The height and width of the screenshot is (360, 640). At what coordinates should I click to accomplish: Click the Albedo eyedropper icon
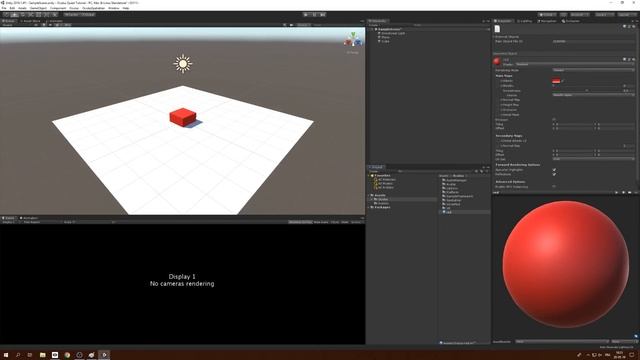coord(562,81)
